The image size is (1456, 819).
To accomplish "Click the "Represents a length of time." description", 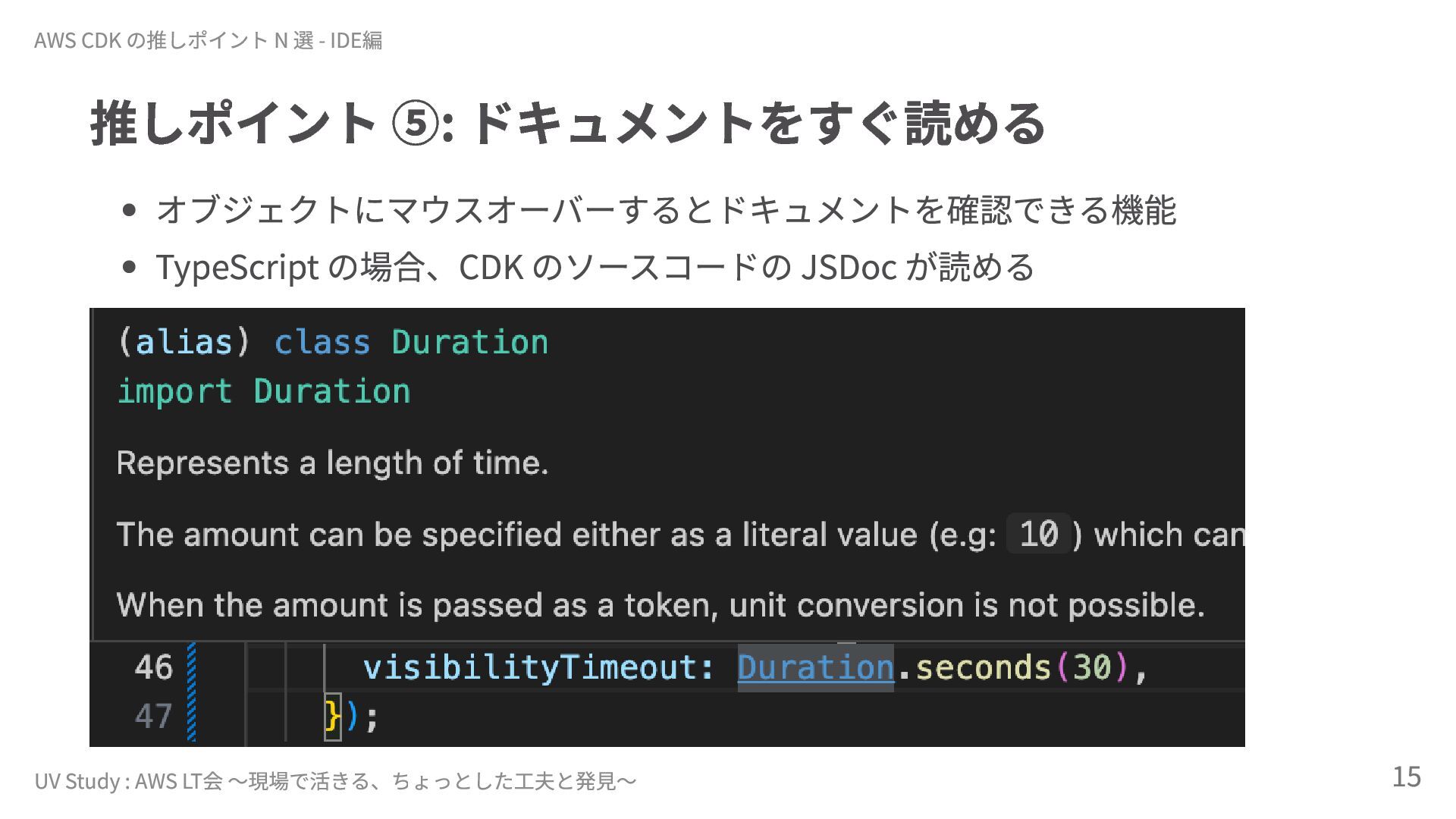I will tap(332, 463).
